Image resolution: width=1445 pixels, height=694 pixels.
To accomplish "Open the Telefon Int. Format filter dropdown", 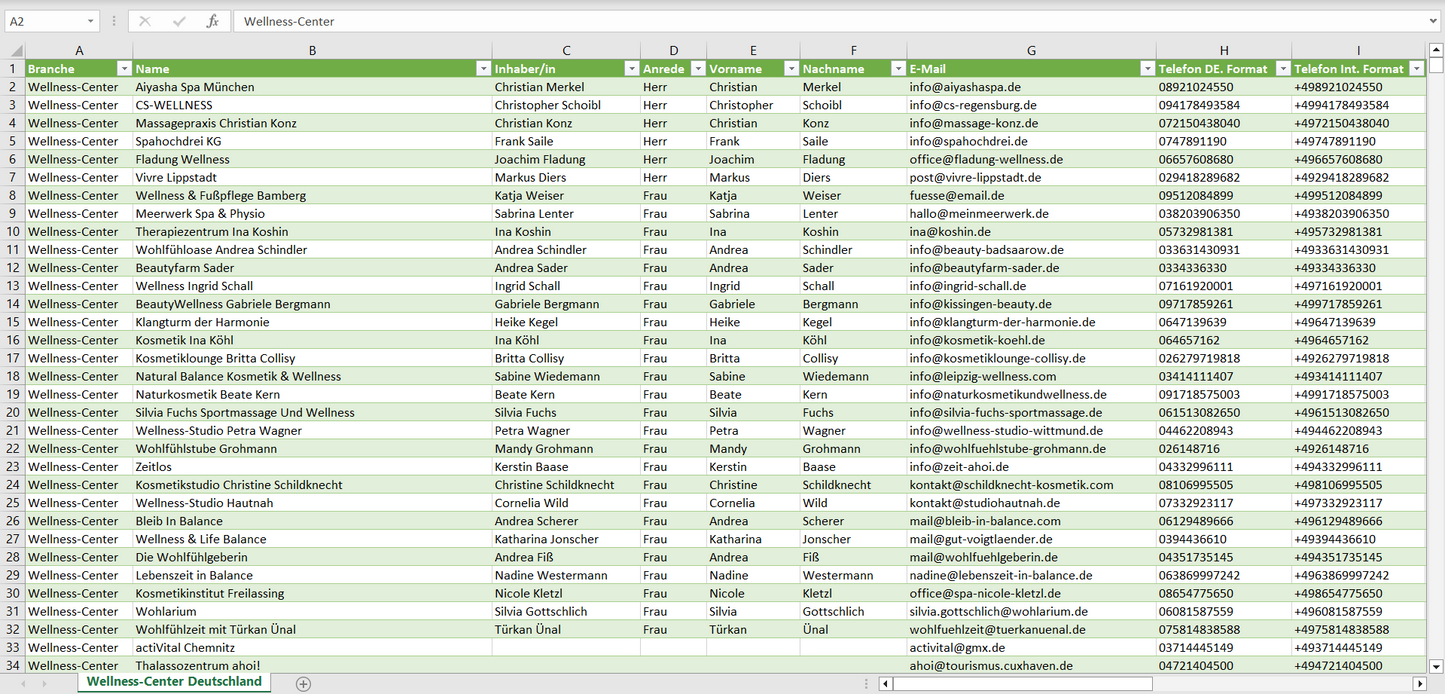I will pos(1416,69).
